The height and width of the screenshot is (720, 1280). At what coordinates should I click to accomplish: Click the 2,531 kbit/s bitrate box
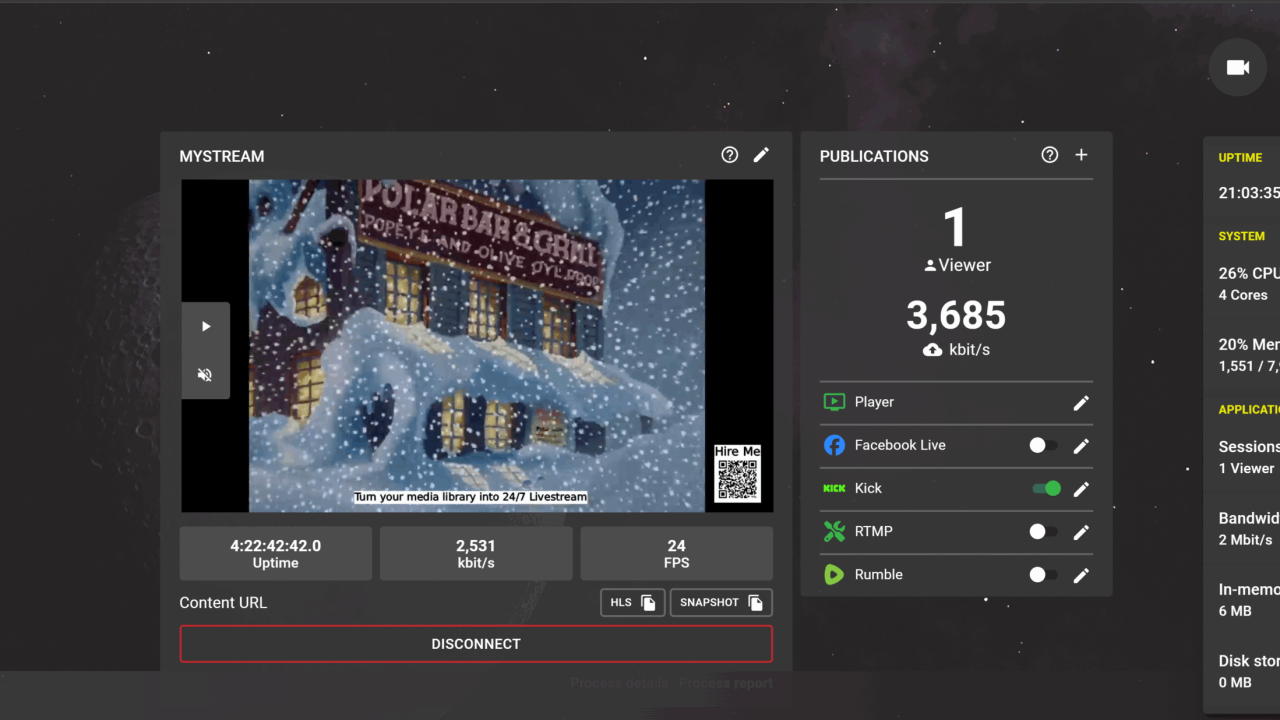(476, 554)
